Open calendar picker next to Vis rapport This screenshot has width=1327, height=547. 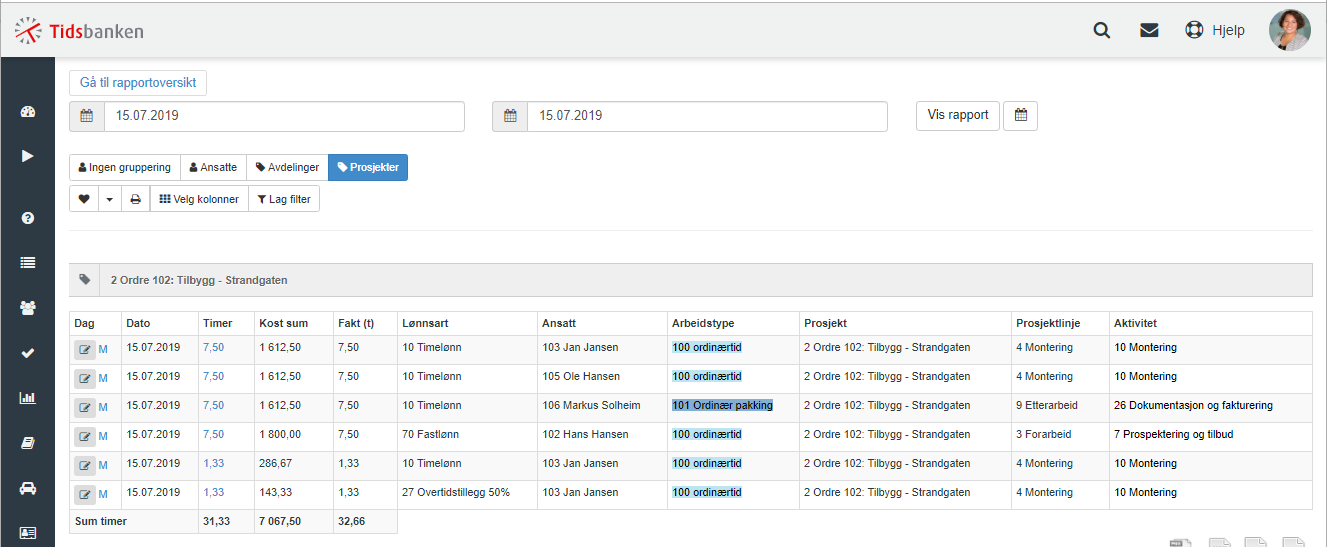1020,116
